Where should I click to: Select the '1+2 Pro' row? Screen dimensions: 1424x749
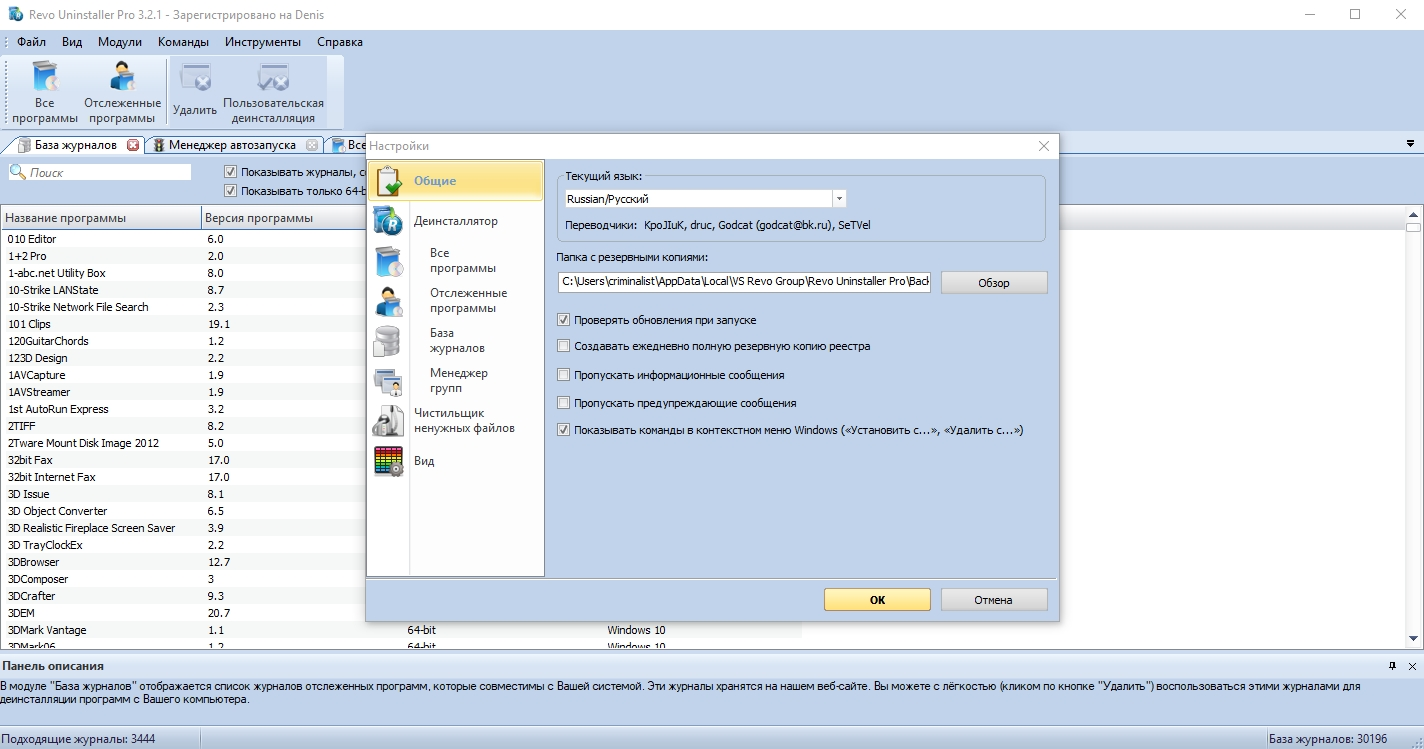[183, 256]
